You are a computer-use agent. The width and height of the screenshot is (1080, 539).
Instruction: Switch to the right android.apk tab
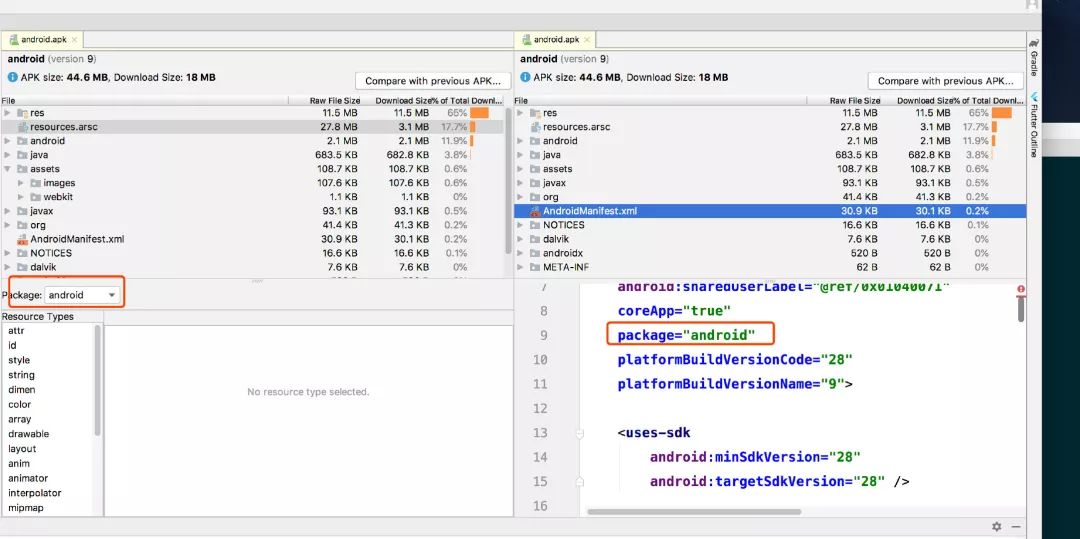tap(555, 40)
